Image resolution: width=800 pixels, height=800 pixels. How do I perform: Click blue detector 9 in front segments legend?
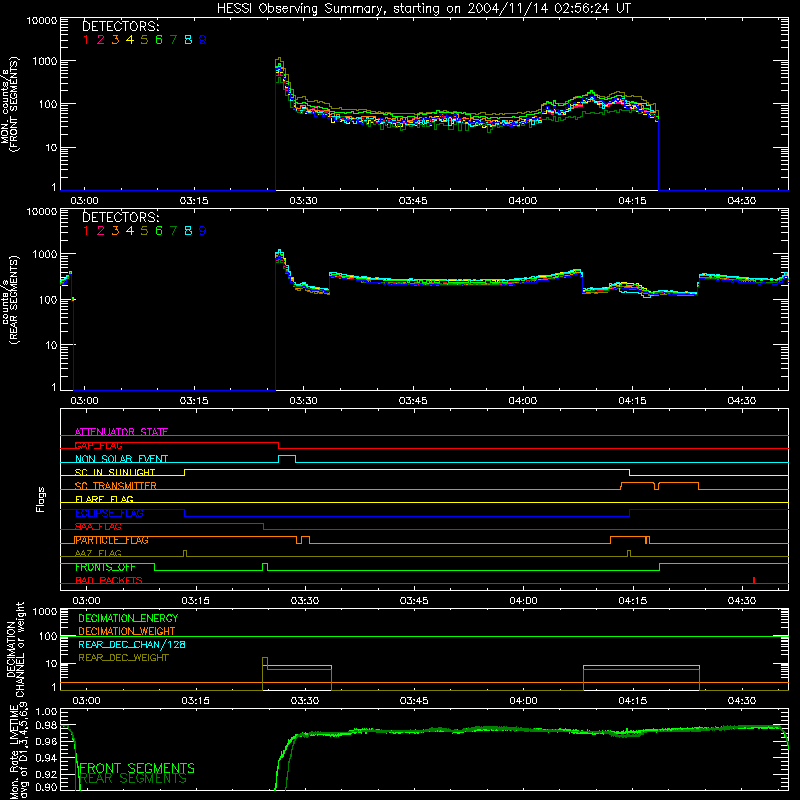[x=203, y=40]
